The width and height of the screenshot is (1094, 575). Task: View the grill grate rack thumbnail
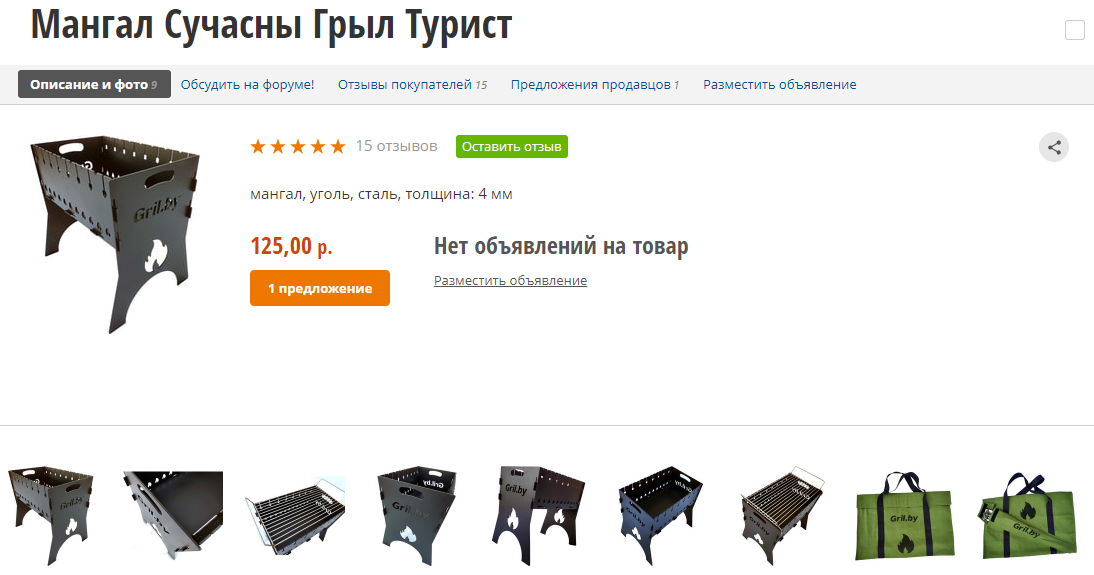click(x=295, y=515)
